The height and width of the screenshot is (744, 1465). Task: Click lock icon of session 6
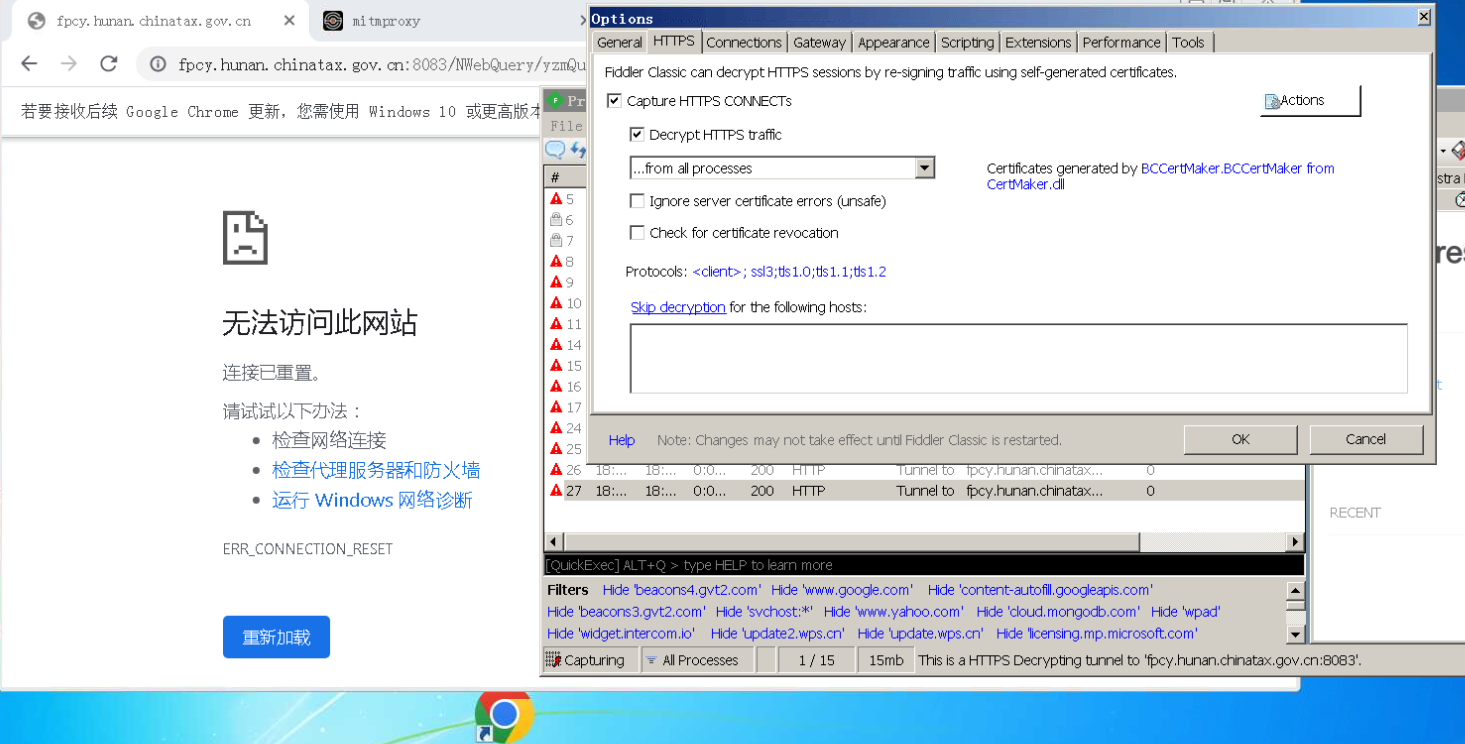tap(556, 220)
